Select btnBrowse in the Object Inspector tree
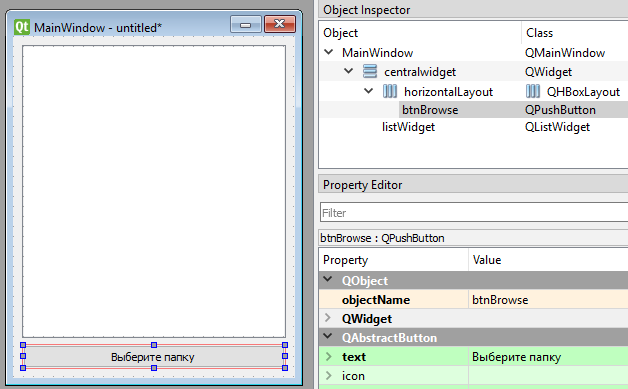The height and width of the screenshot is (389, 628). pos(430,110)
